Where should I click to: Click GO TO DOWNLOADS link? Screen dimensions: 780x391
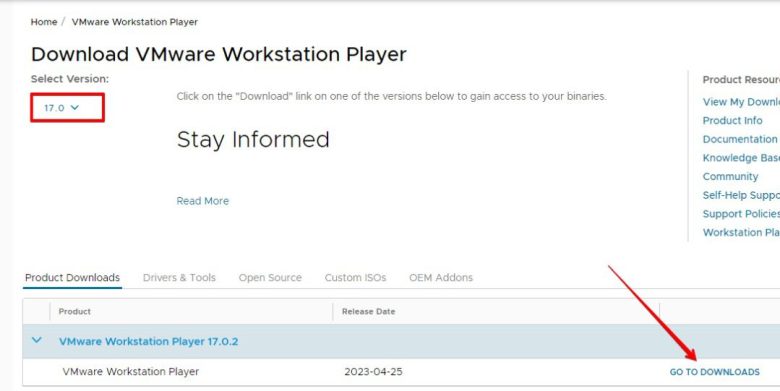point(714,372)
